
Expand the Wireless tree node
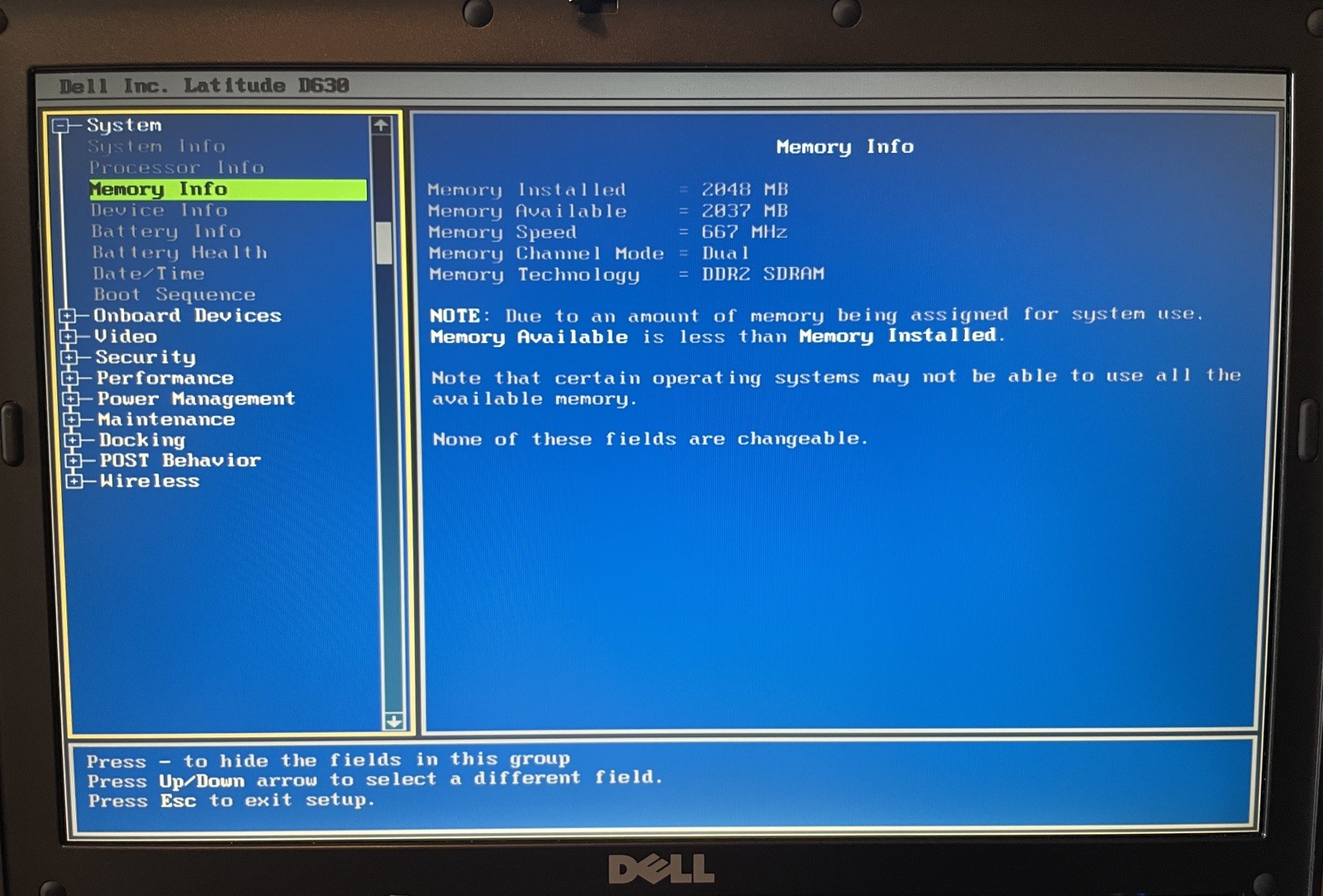pos(74,481)
